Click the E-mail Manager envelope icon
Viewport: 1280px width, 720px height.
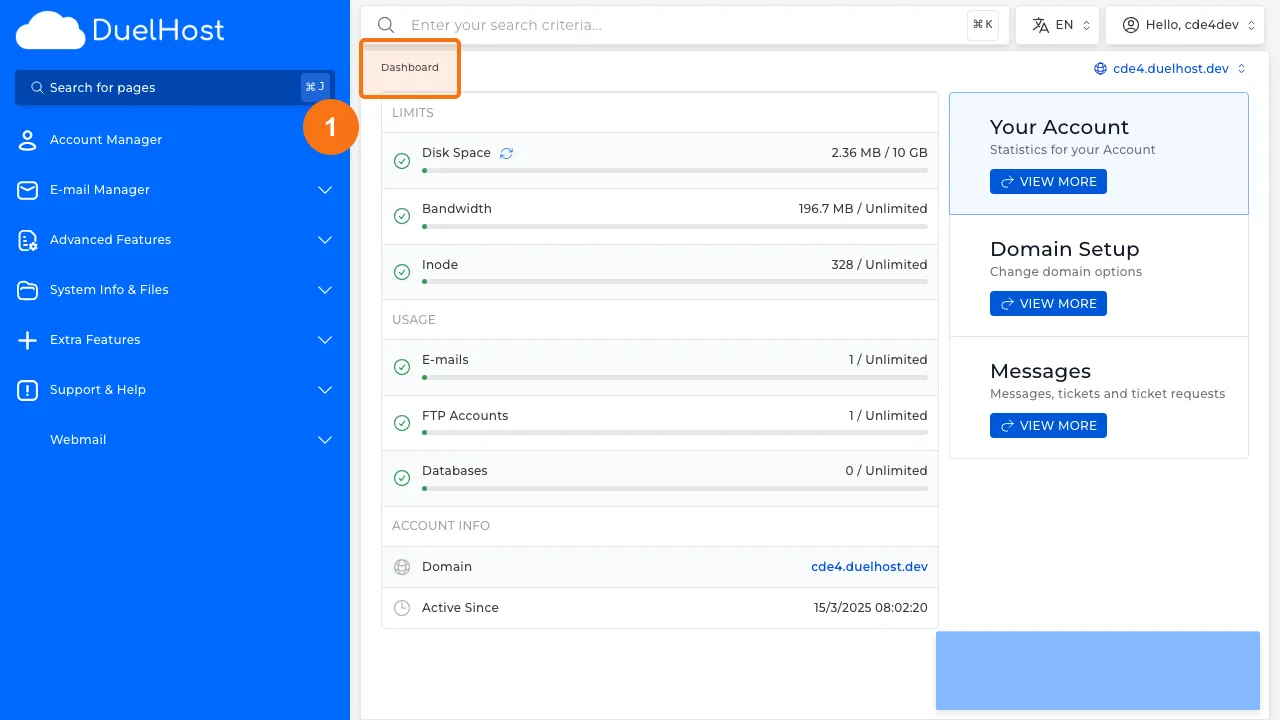coord(27,189)
